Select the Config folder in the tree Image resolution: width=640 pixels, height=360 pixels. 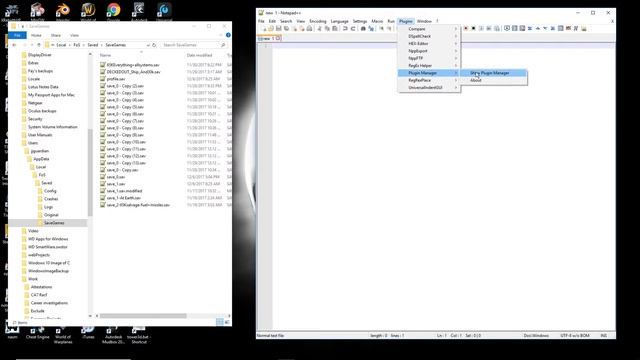pyautogui.click(x=50, y=191)
